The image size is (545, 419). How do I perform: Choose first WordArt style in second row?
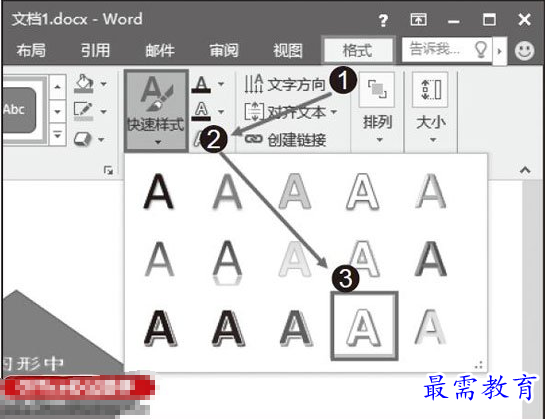[x=159, y=259]
